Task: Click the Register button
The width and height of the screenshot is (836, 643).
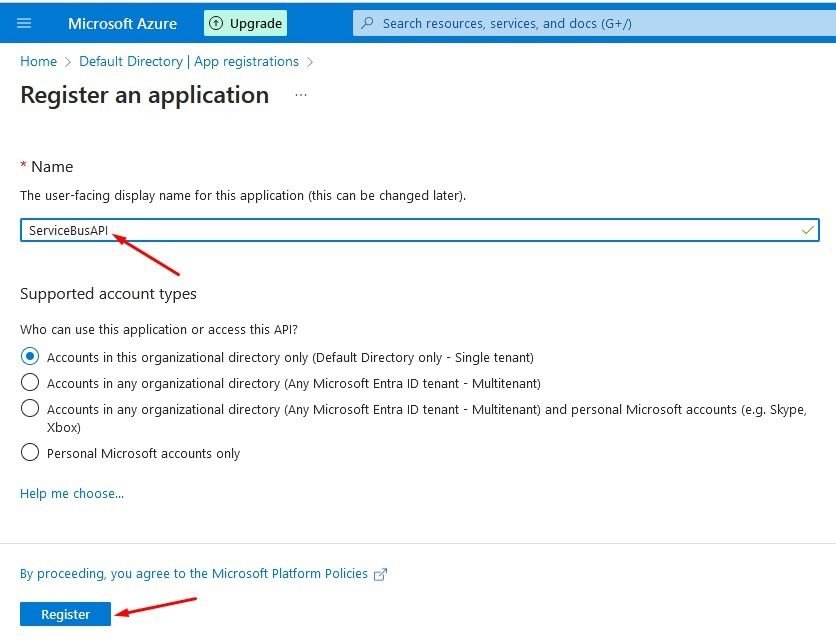Action: pos(66,614)
